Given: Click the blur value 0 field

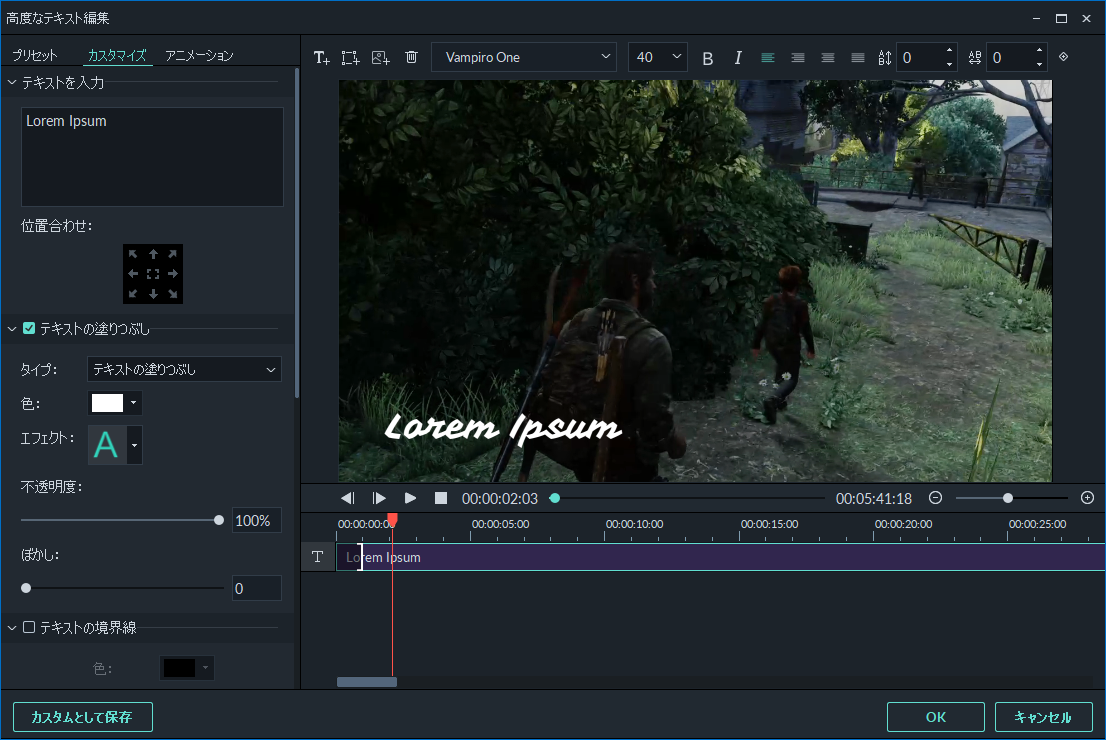Looking at the screenshot, I should [x=257, y=588].
